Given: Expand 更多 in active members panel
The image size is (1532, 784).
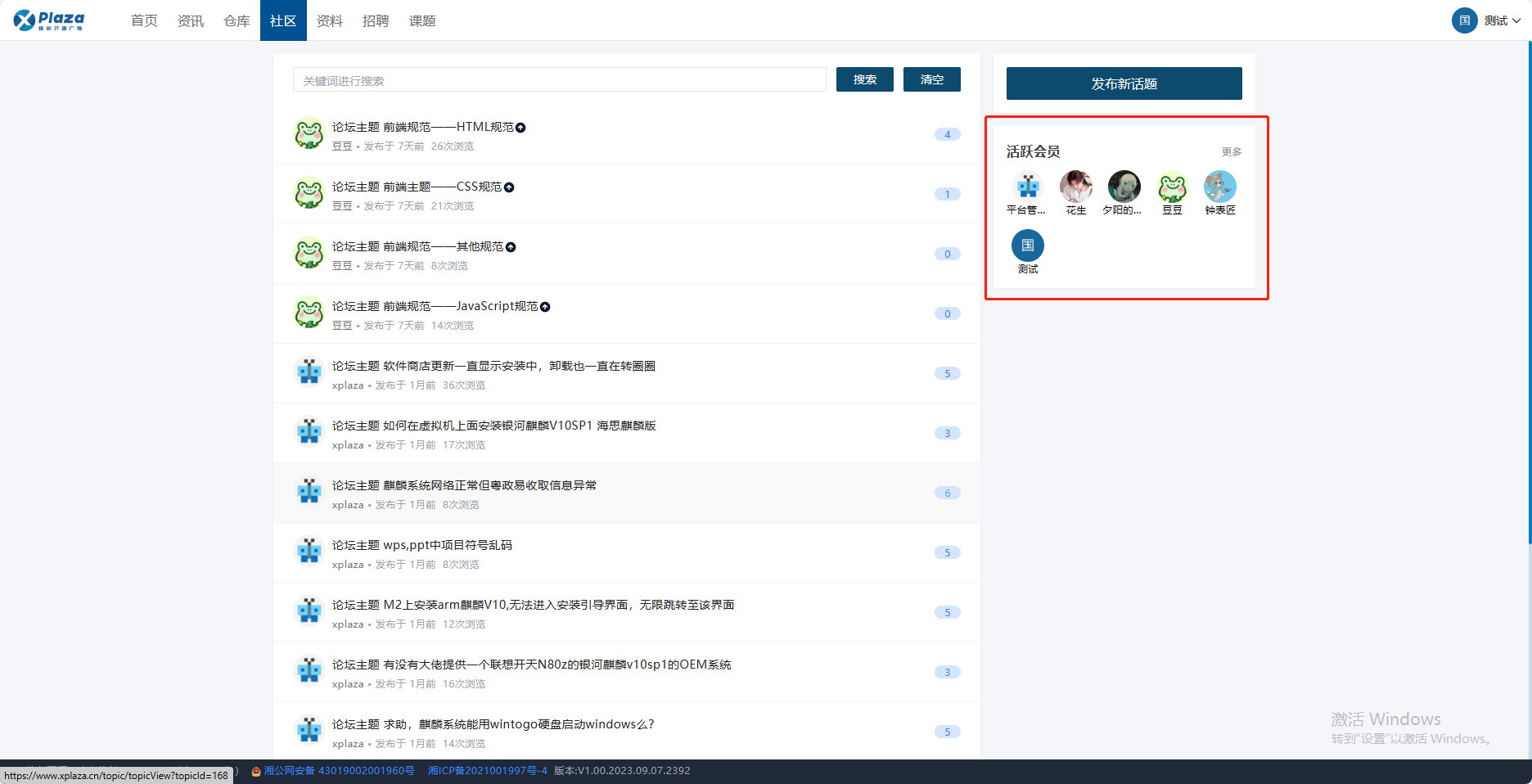Looking at the screenshot, I should coord(1231,152).
